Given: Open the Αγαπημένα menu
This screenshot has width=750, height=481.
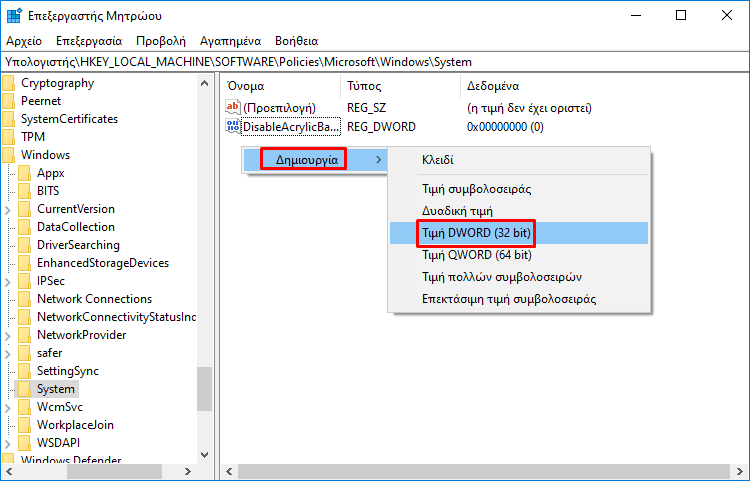Looking at the screenshot, I should pos(231,41).
